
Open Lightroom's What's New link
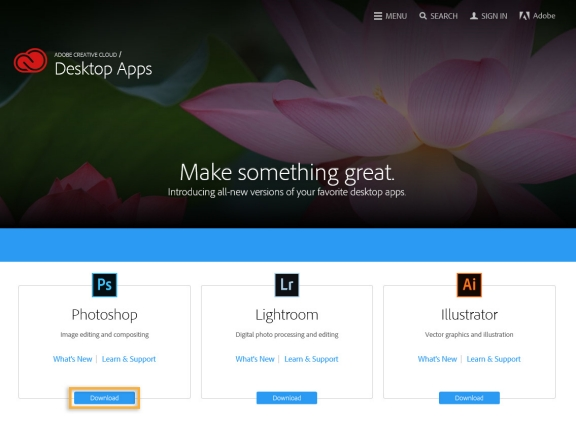(255, 359)
